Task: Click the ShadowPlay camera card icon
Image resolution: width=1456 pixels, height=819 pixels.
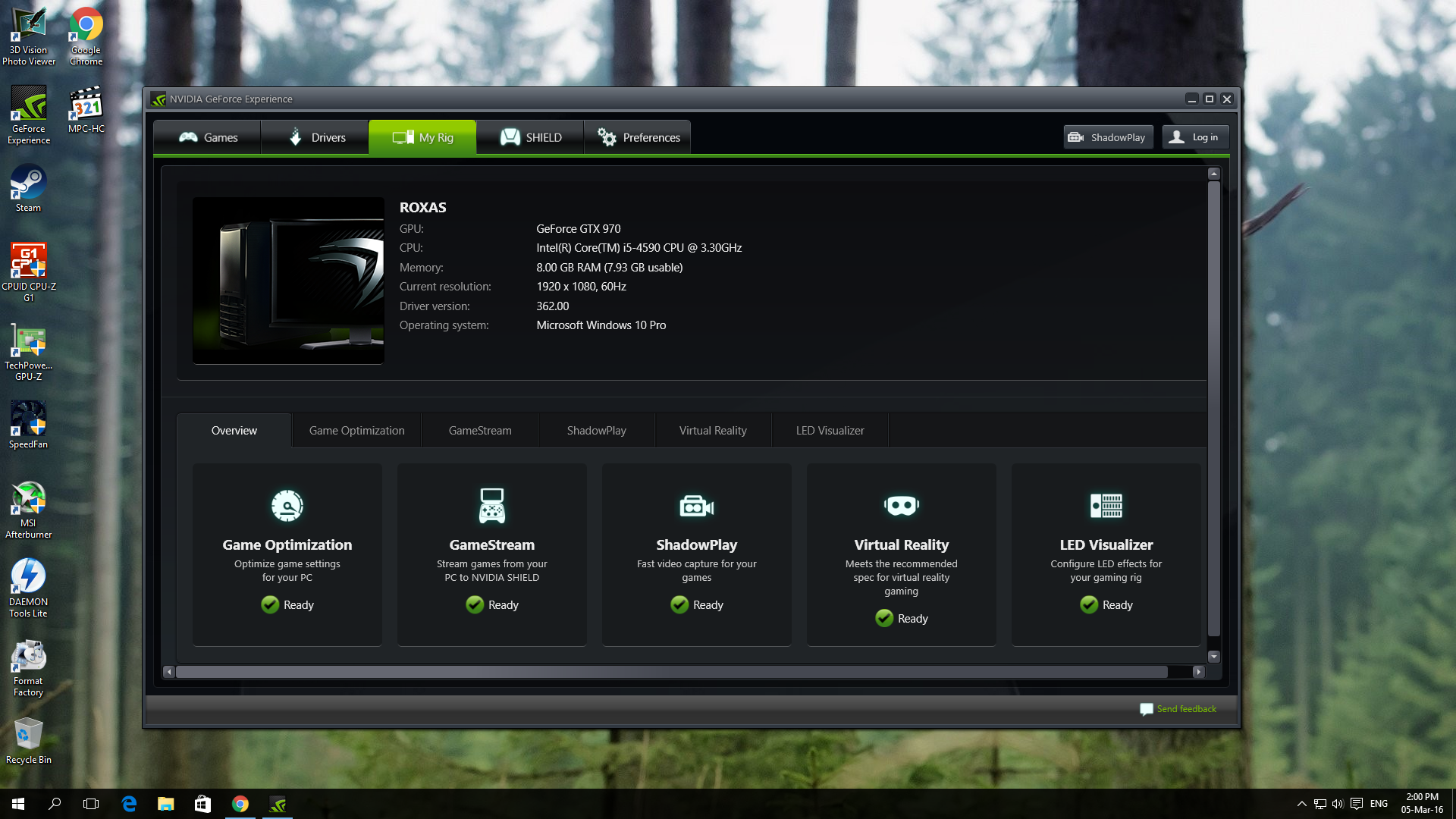Action: click(x=696, y=506)
